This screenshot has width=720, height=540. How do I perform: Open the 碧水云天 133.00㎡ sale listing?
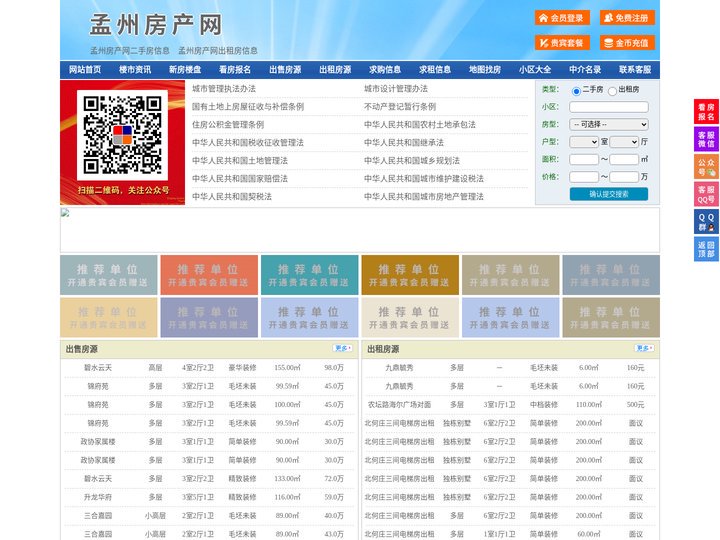coord(209,478)
